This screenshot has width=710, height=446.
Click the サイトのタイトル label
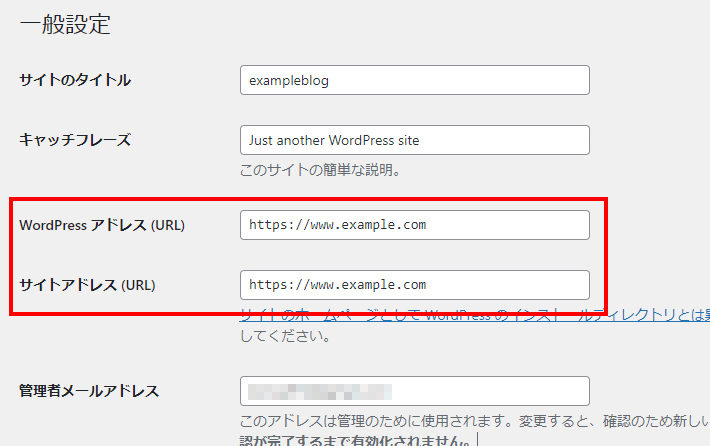pyautogui.click(x=75, y=80)
